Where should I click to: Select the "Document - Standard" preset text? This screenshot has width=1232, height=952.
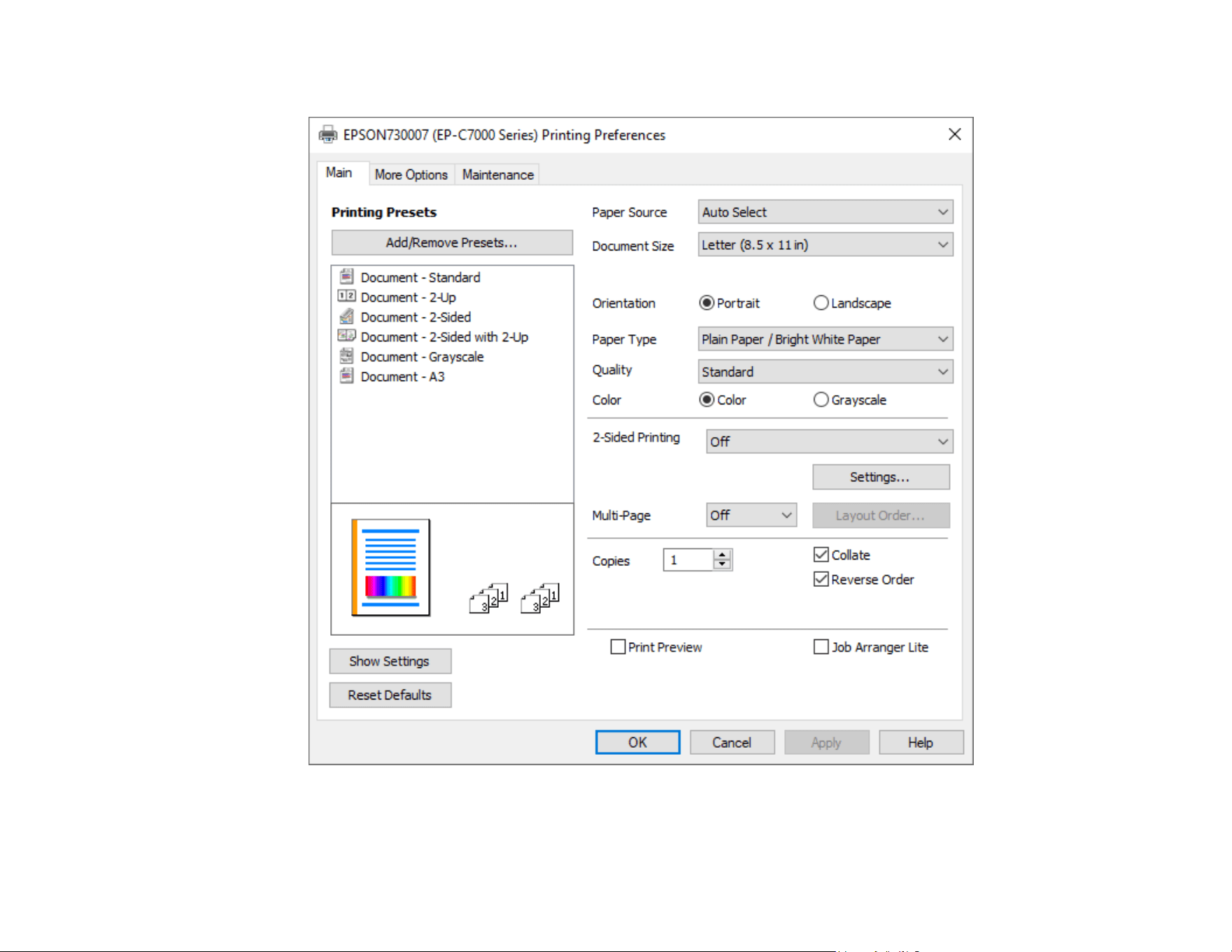pos(420,278)
